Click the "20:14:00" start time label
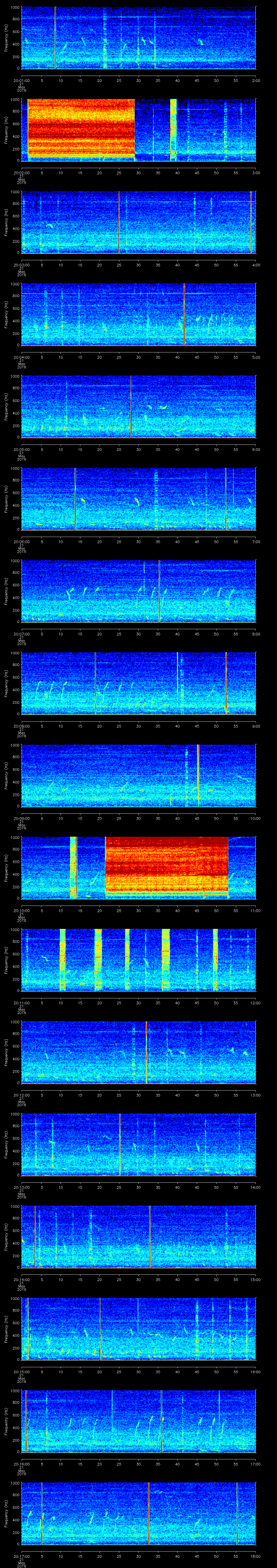The width and height of the screenshot is (277, 1568). 21,1279
